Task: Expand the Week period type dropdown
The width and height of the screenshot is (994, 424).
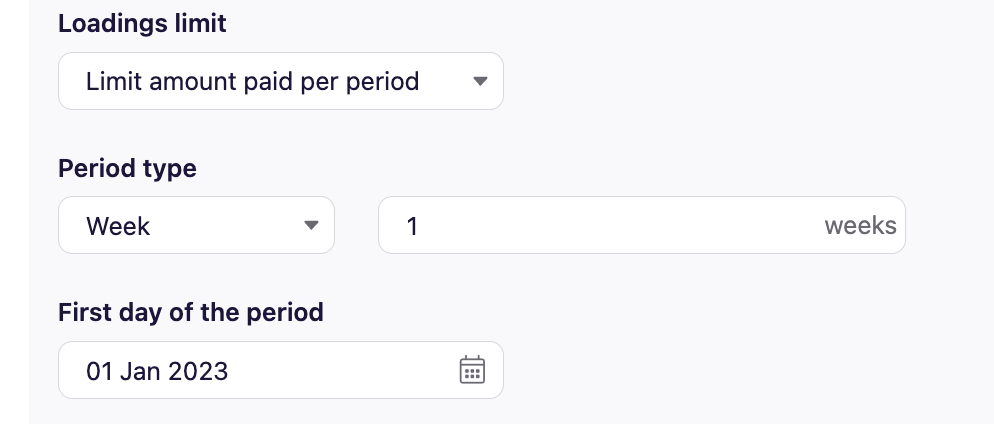Action: pyautogui.click(x=196, y=226)
